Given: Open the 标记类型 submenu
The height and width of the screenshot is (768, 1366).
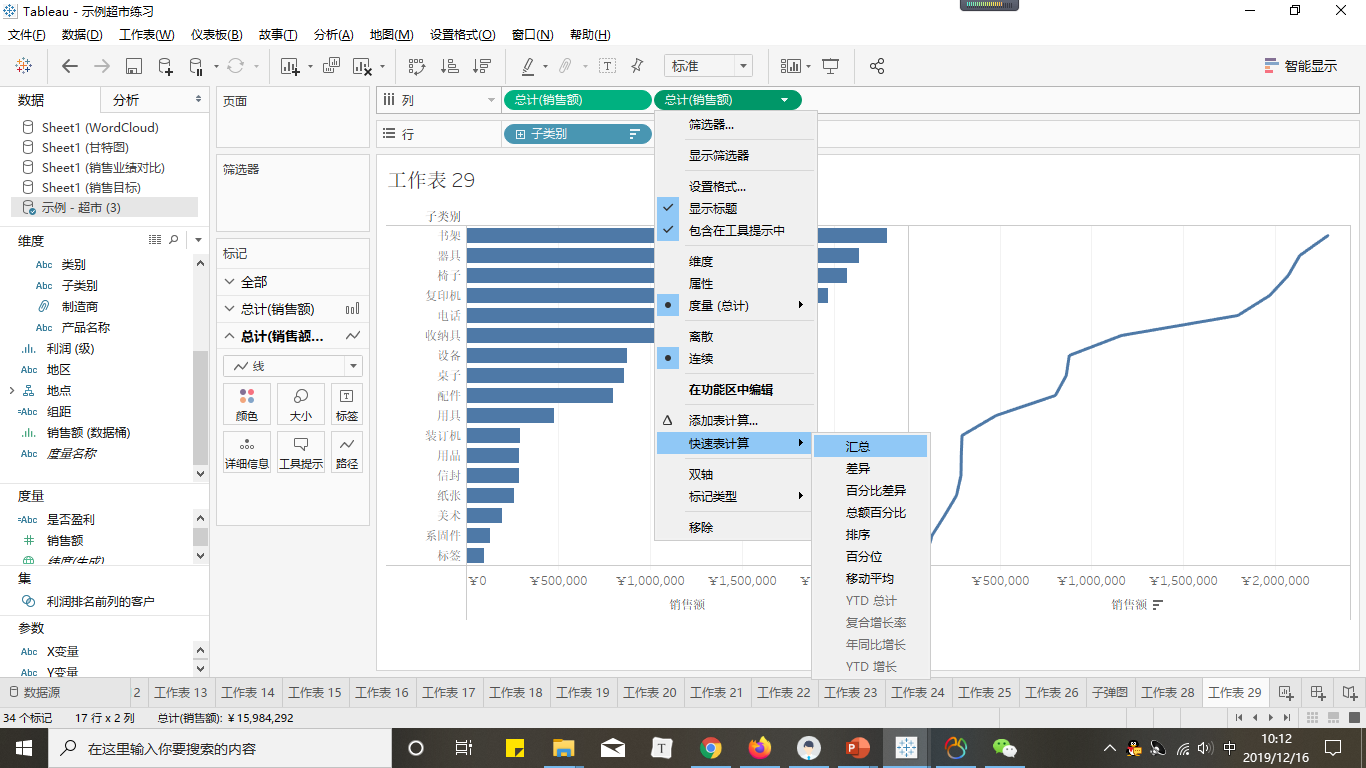Looking at the screenshot, I should [x=736, y=497].
